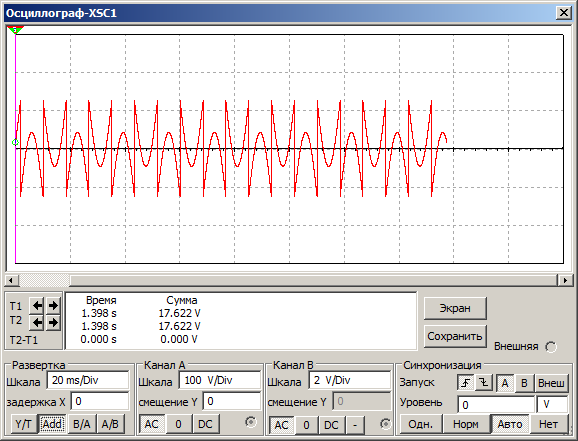This screenshot has width=578, height=441.
Task: Click the задержка X input field
Action: [x=100, y=401]
